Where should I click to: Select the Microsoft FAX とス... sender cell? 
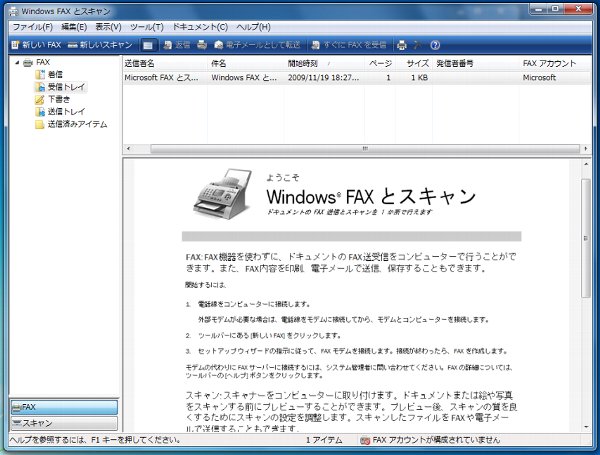(x=161, y=78)
